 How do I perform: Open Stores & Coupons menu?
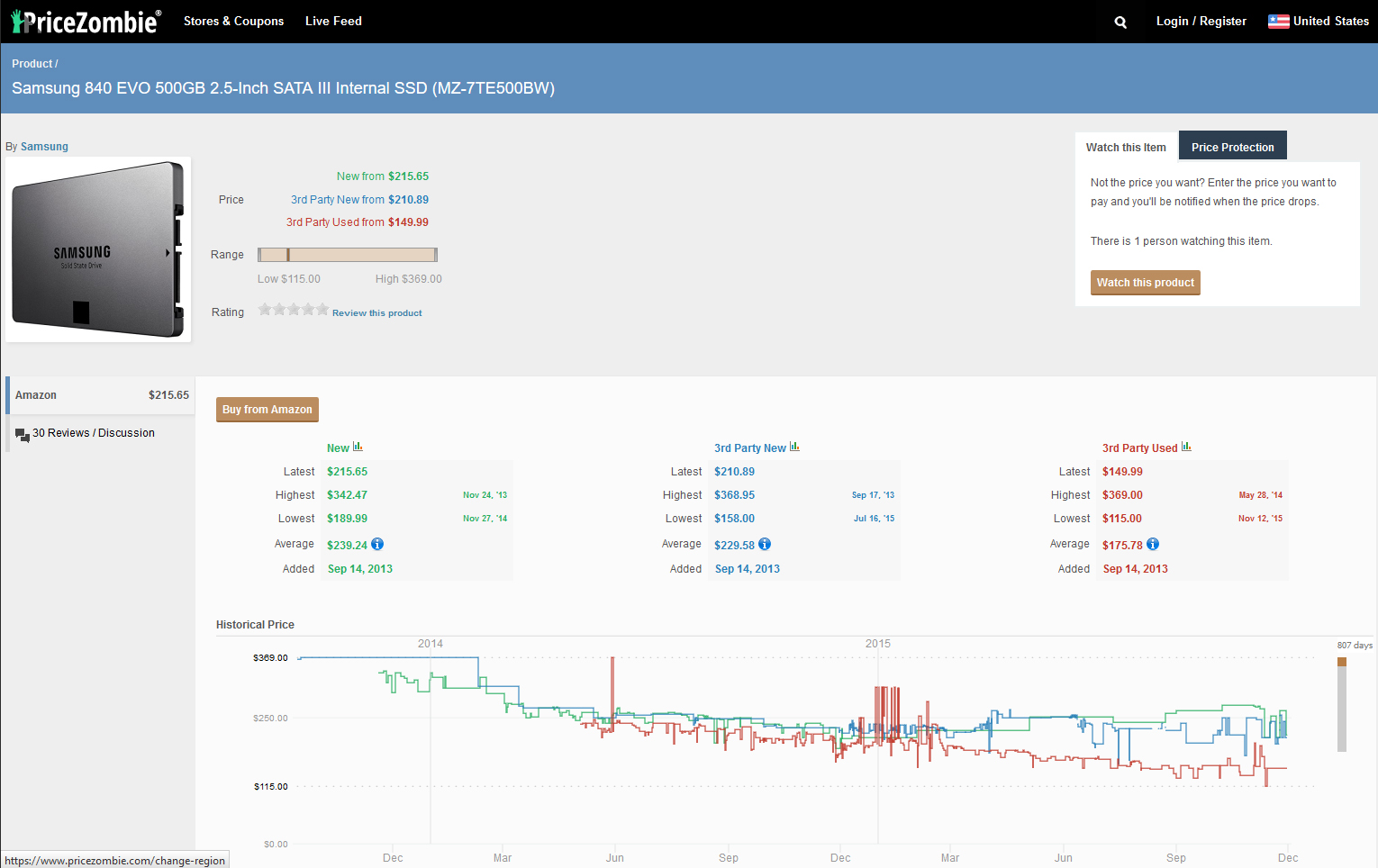tap(233, 22)
